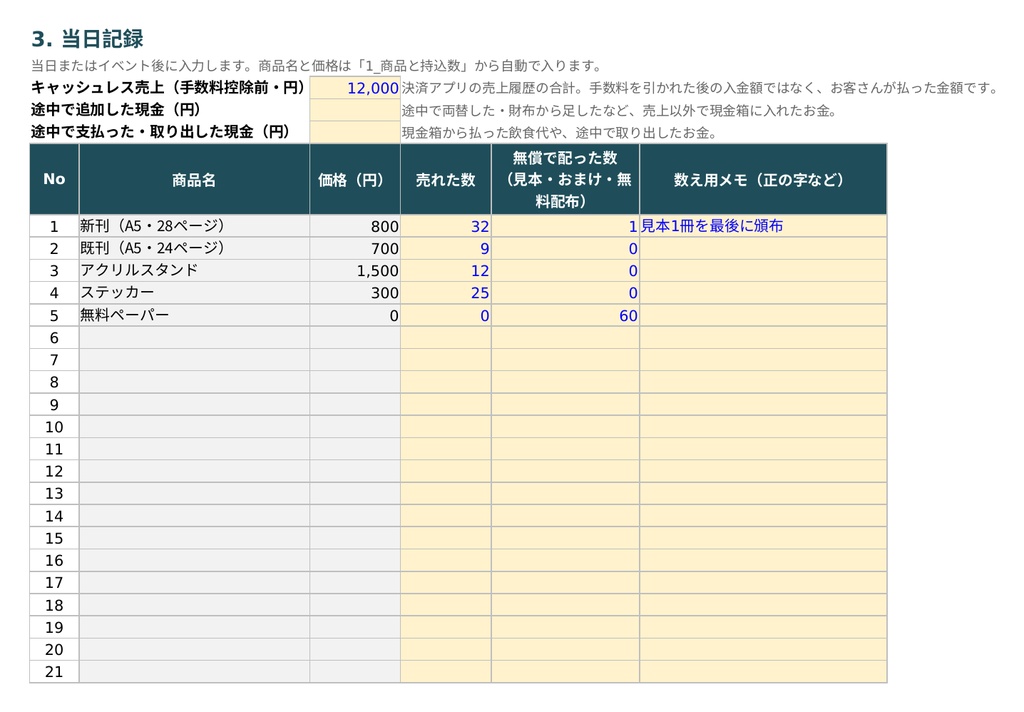Image resolution: width=1024 pixels, height=712 pixels.
Task: Click the price 800 cell
Action: pos(355,226)
